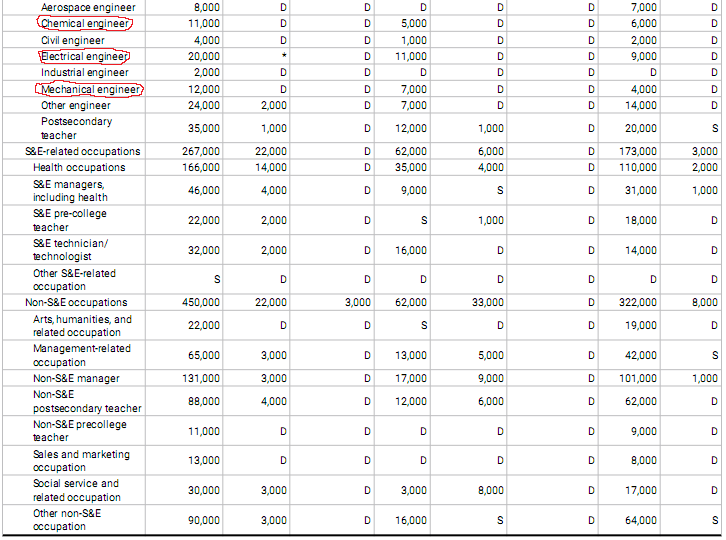Select the Sales and marketing occupation label
The height and width of the screenshot is (540, 726).
(x=81, y=461)
